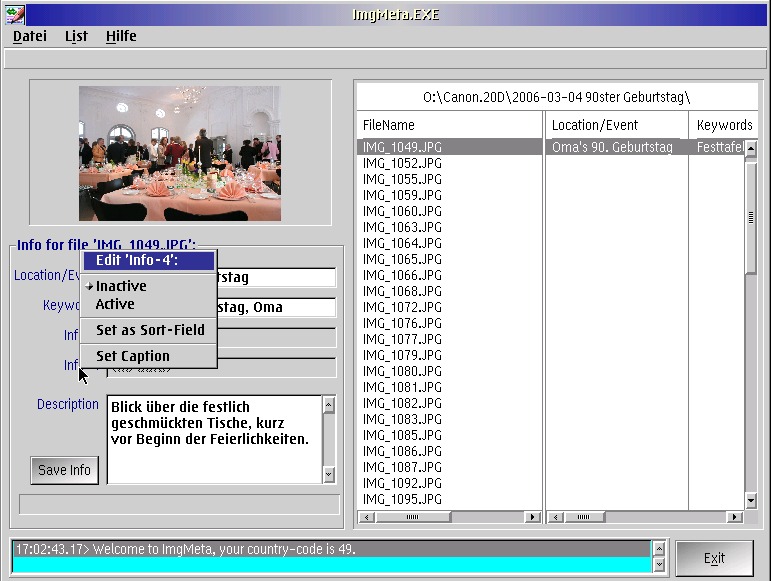Select file IMG_1077.JPG in list

449,339
